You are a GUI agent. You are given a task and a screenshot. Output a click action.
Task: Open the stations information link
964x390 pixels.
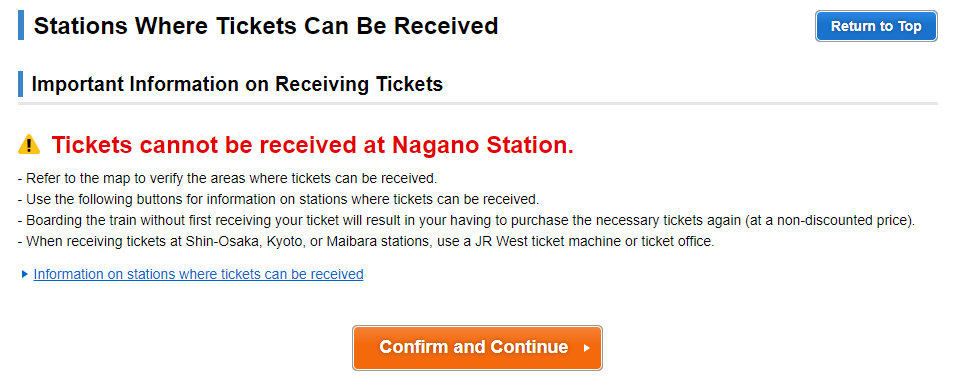pos(198,274)
